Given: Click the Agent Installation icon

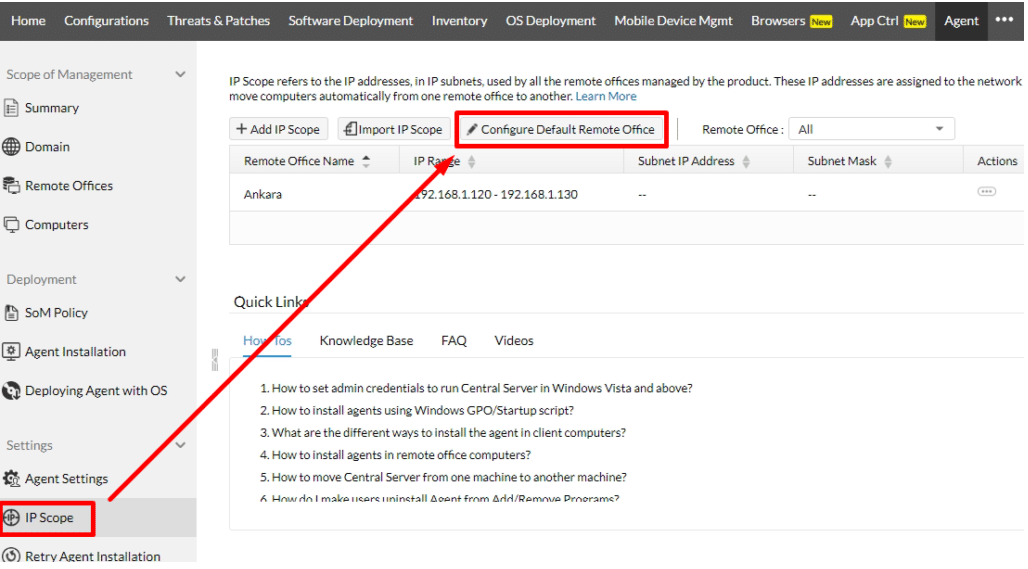Looking at the screenshot, I should click(x=11, y=351).
